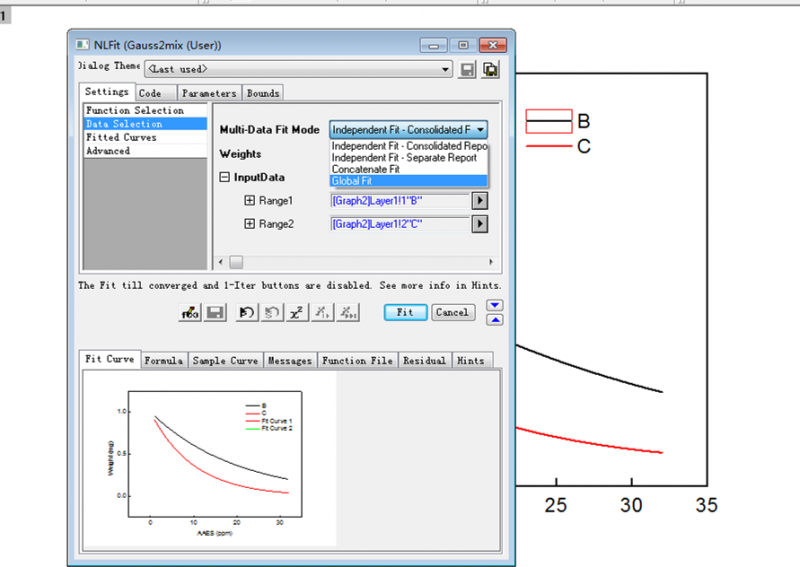Screen dimensions: 800x567
Task: Click the Range2 input data field
Action: tap(400, 224)
